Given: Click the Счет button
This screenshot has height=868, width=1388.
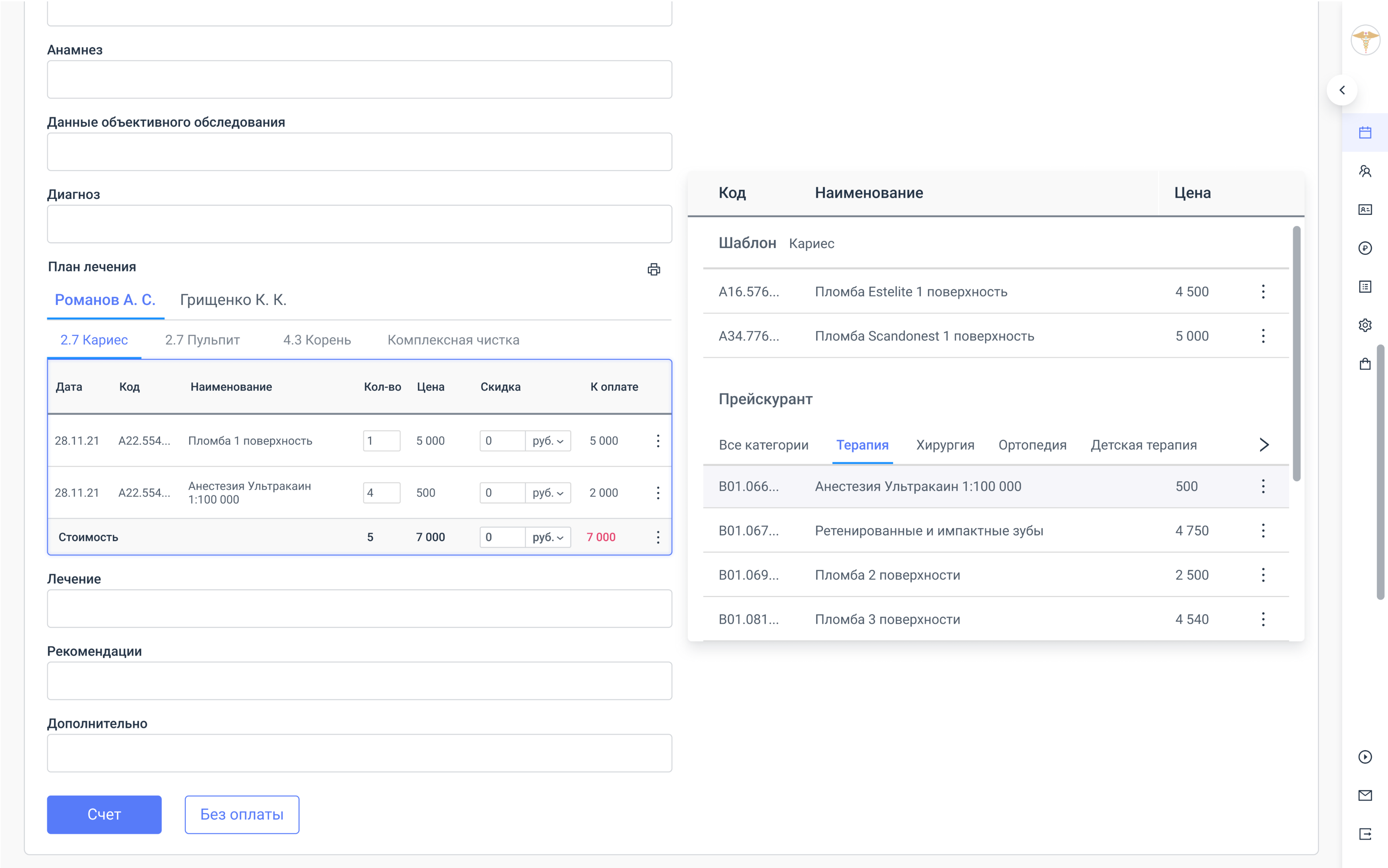Looking at the screenshot, I should click(x=104, y=814).
